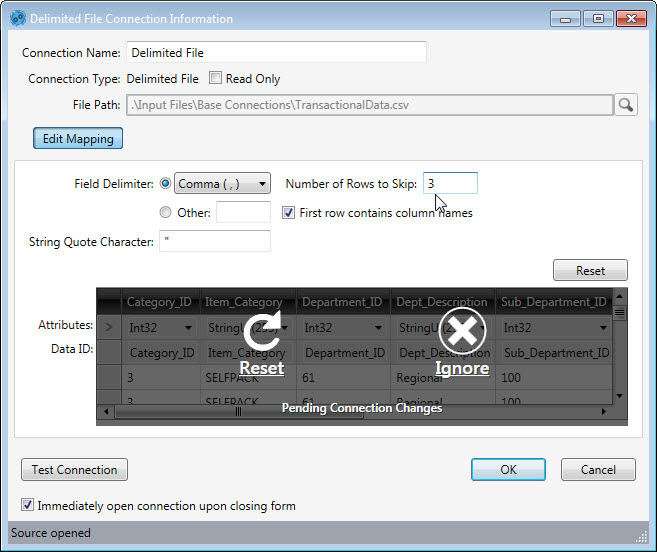Viewport: 657px width, 552px height.
Task: Click the String Quote Character field
Action: click(x=215, y=241)
